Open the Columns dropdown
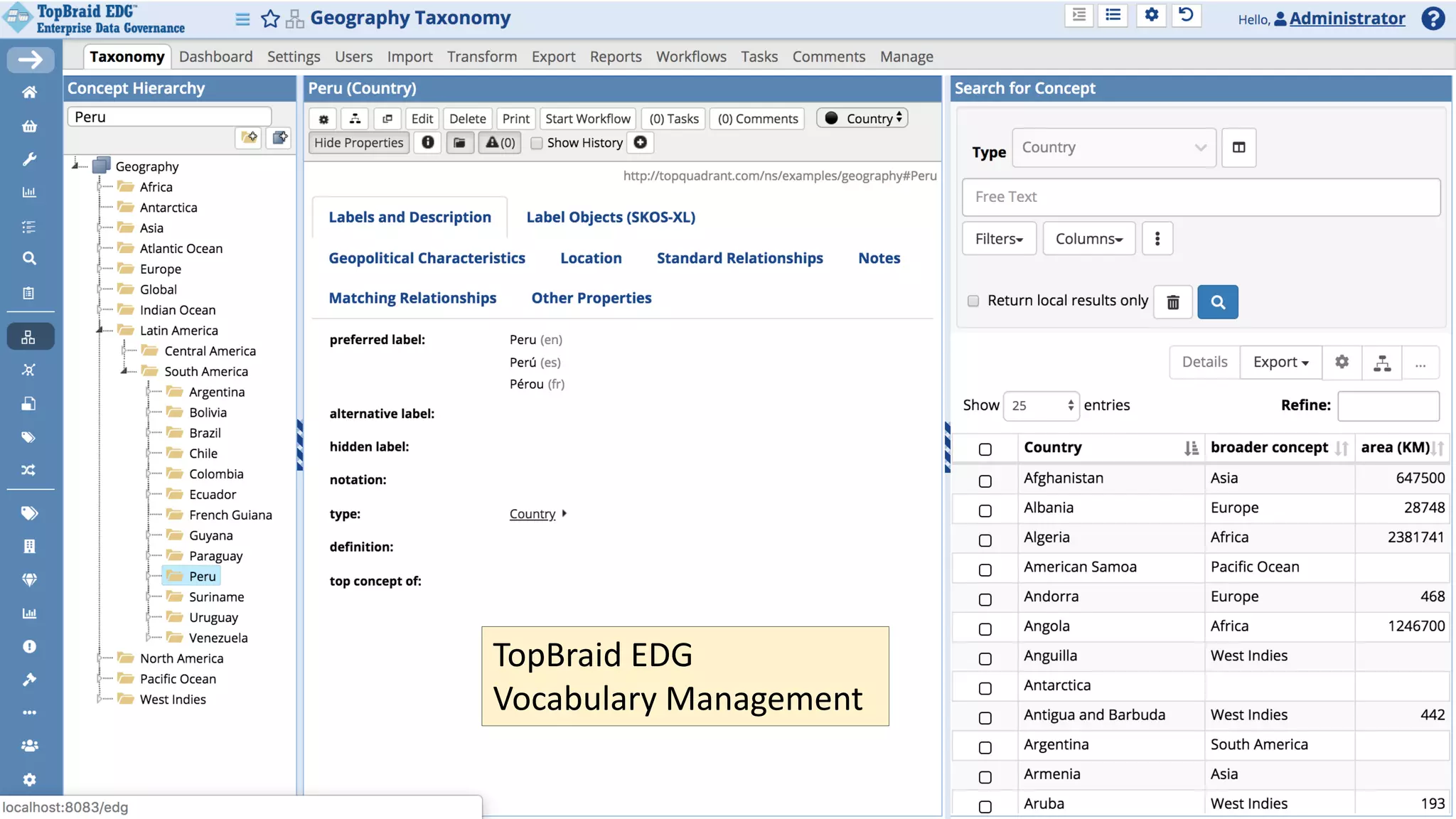Viewport: 1456px width, 819px height. (1089, 239)
